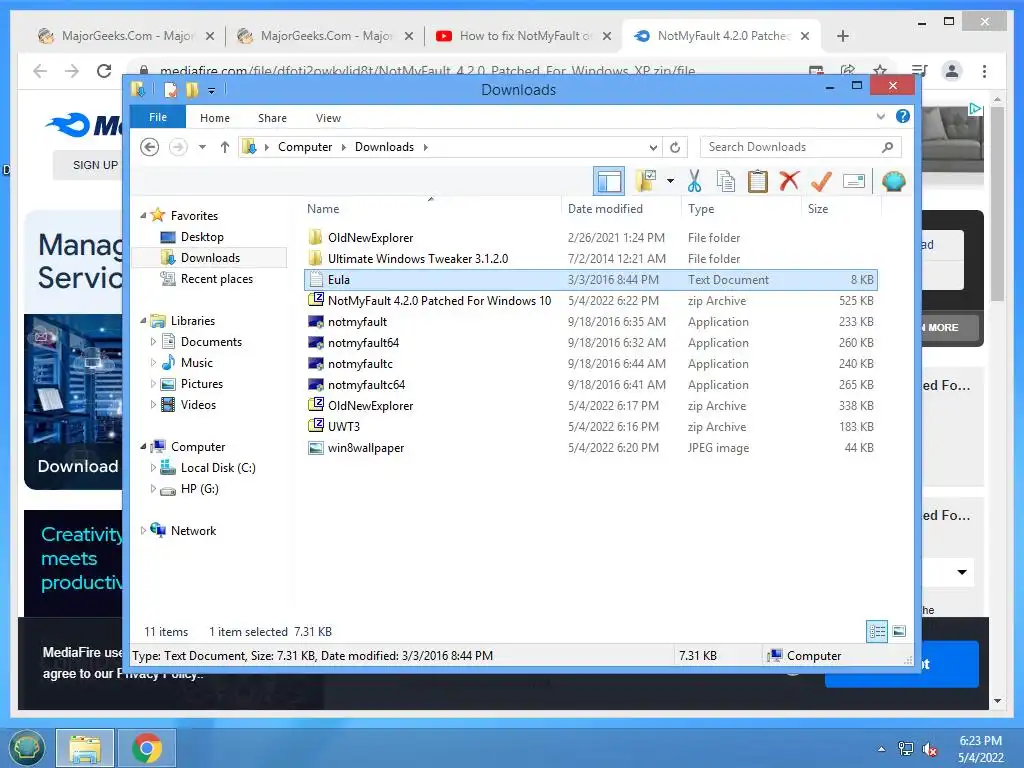Toggle the navigation pane layout button
Image resolution: width=1024 pixels, height=768 pixels.
coord(609,182)
